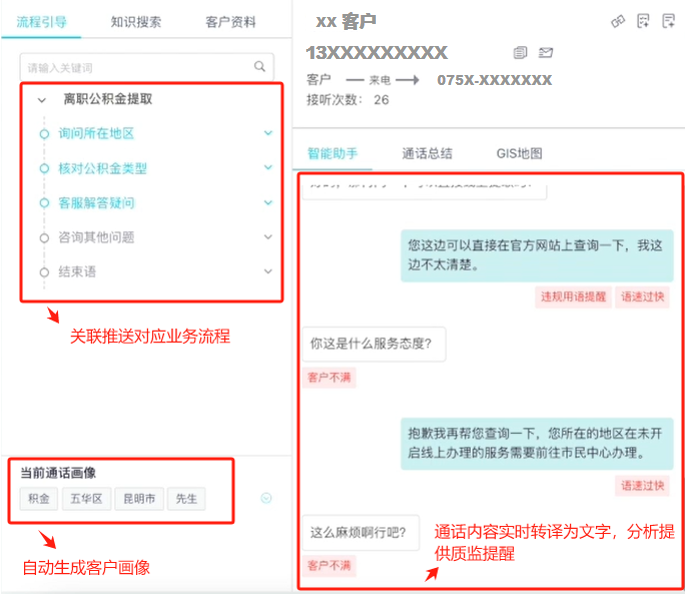685x594 pixels.
Task: Expand the 结束语 chevron
Action: tap(268, 271)
